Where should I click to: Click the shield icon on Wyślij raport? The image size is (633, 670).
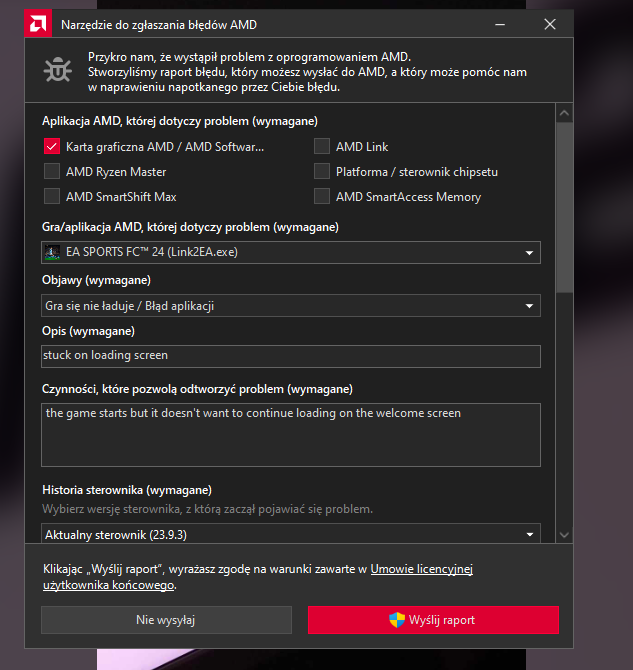397,620
